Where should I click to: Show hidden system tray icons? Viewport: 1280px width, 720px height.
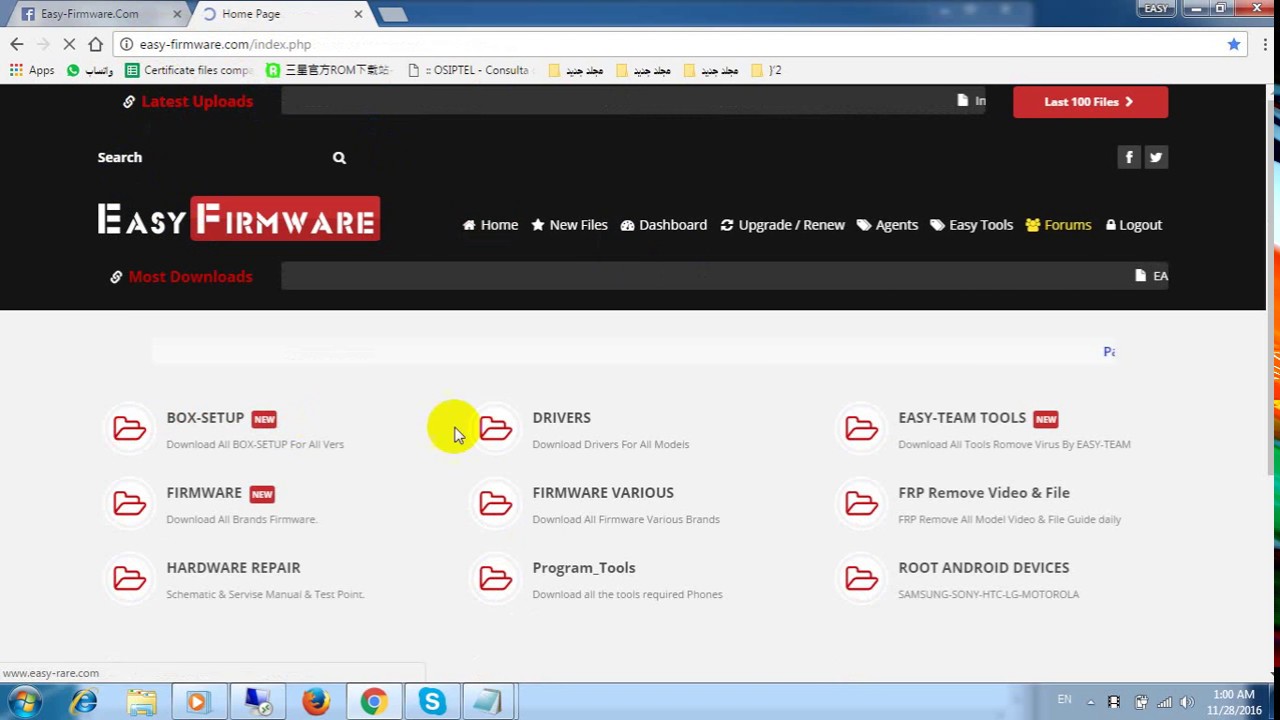click(1090, 702)
